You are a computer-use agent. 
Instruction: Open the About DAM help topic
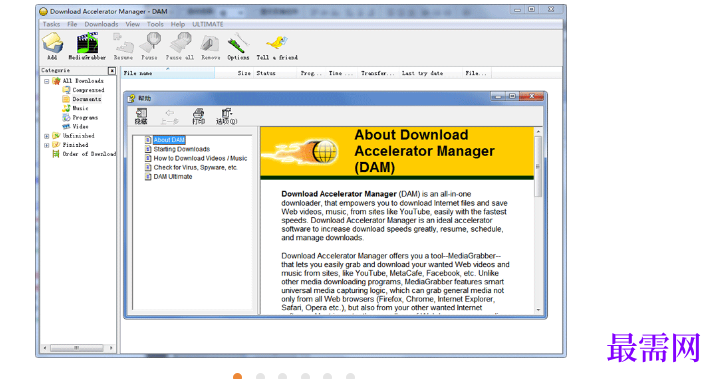click(169, 140)
